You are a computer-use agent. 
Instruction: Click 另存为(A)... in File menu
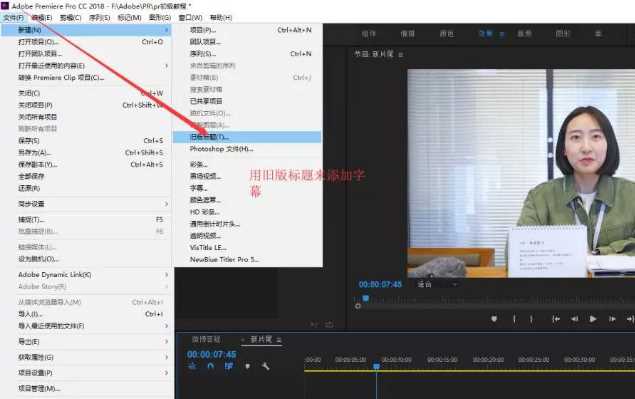click(x=86, y=153)
